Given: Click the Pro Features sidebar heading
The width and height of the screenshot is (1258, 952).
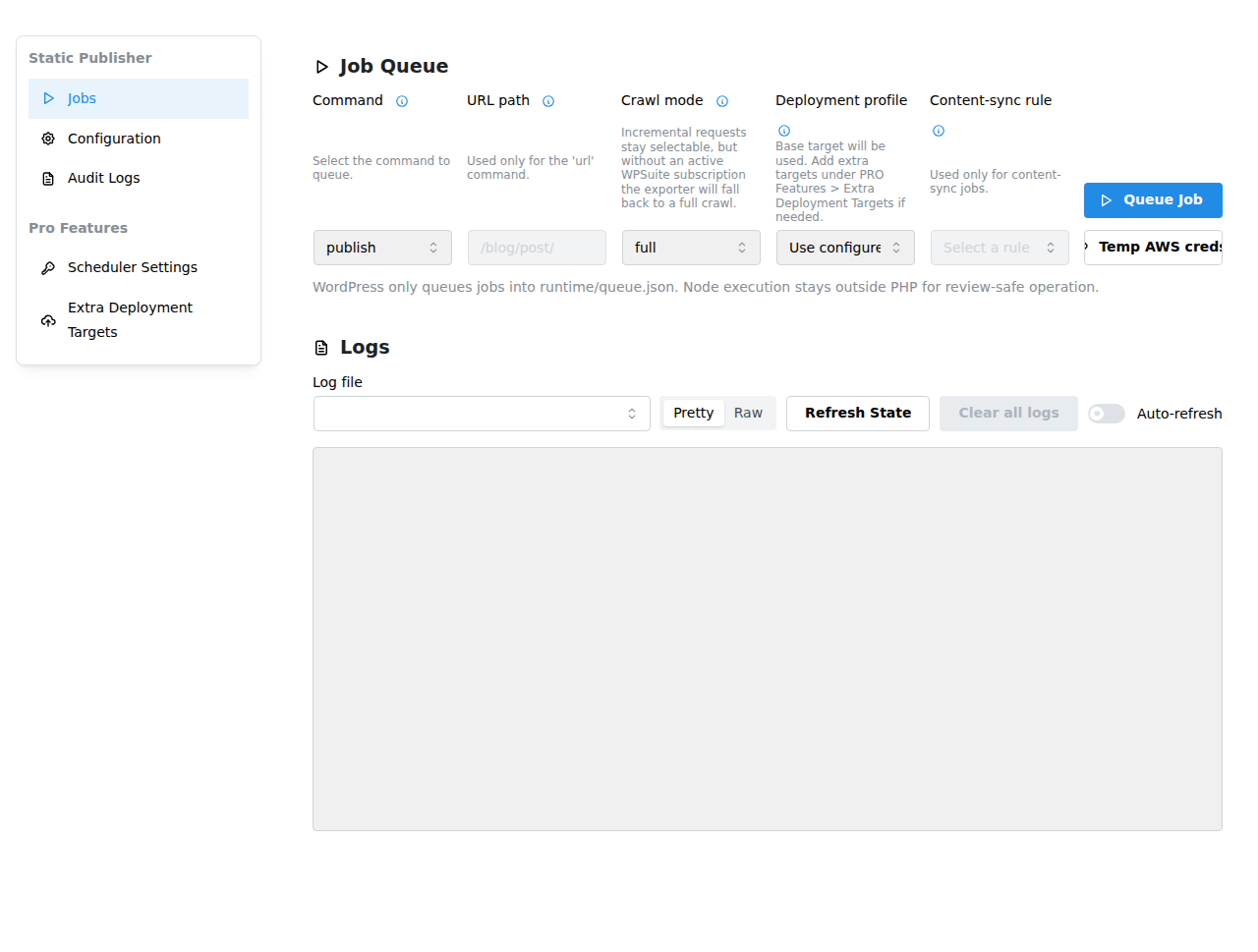Looking at the screenshot, I should (79, 228).
